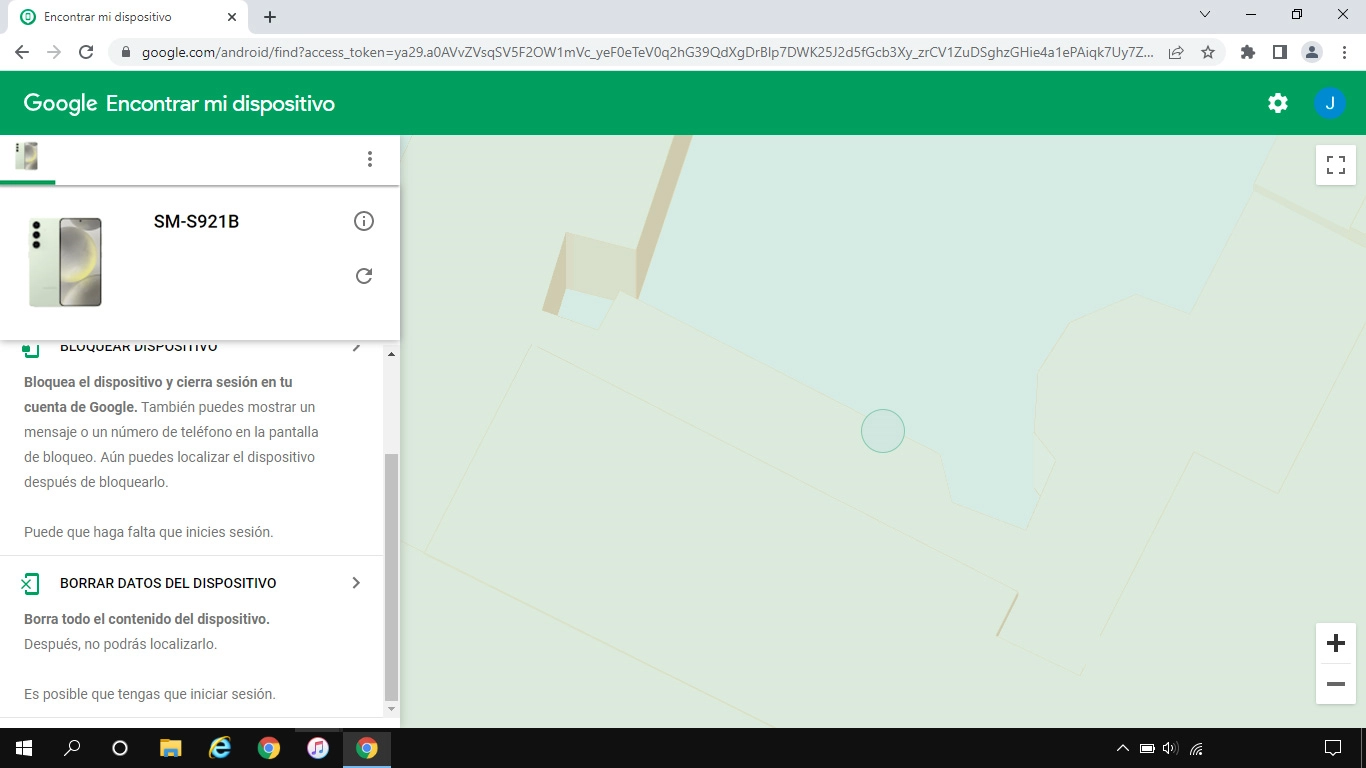Refresh the SM-S921B device location
The width and height of the screenshot is (1366, 768).
coord(364,276)
